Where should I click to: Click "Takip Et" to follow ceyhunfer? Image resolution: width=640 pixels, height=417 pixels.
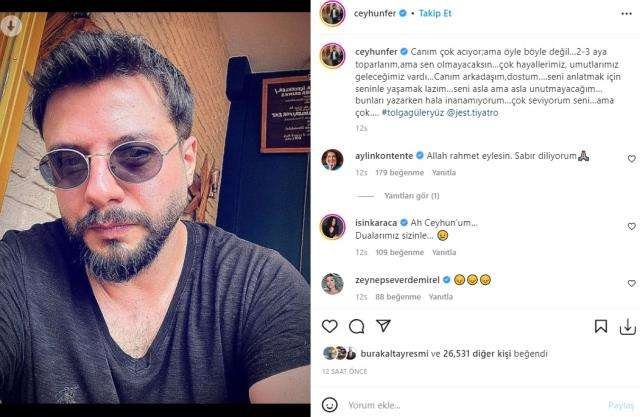click(x=427, y=13)
